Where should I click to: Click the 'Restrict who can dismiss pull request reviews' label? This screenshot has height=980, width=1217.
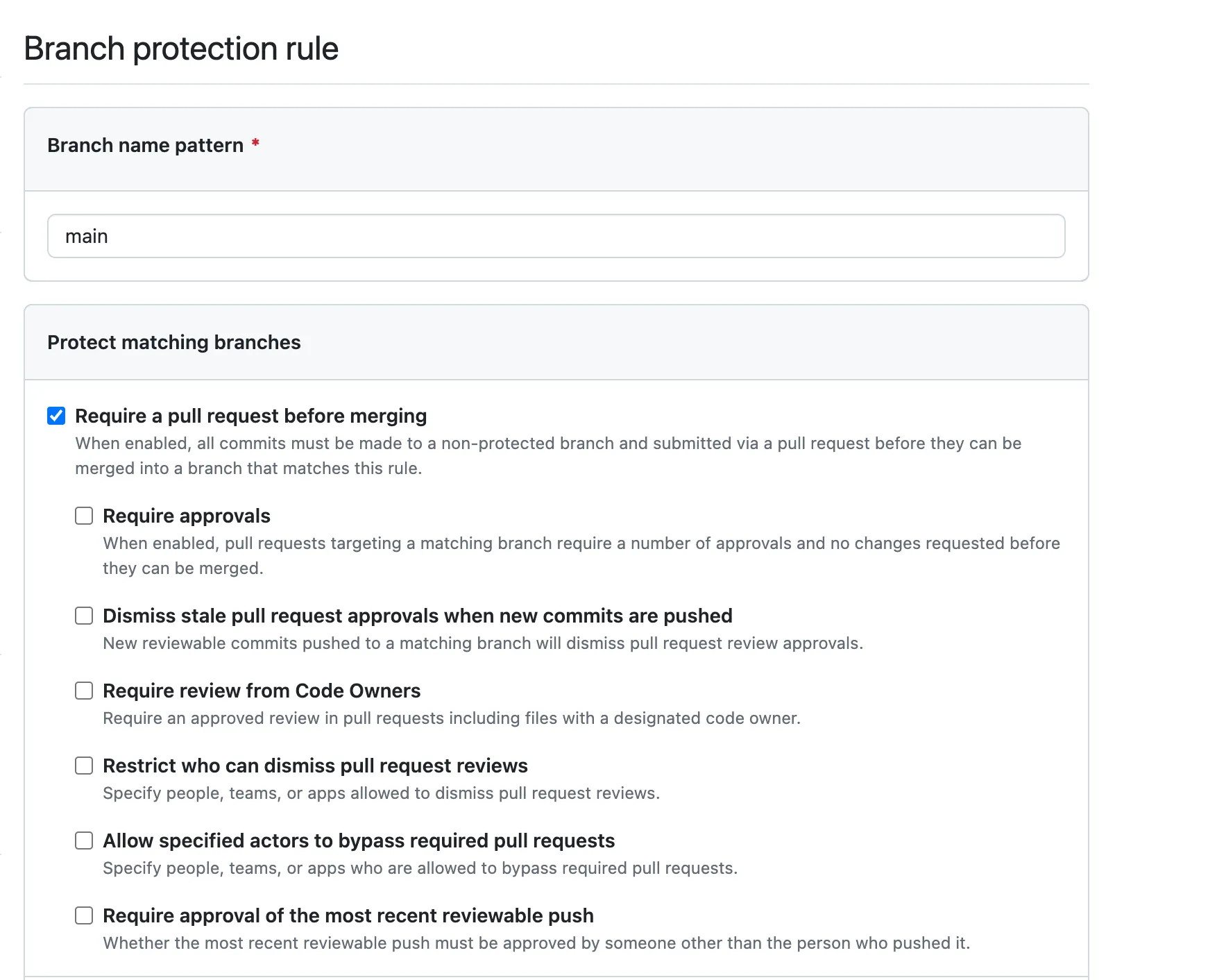pos(315,766)
